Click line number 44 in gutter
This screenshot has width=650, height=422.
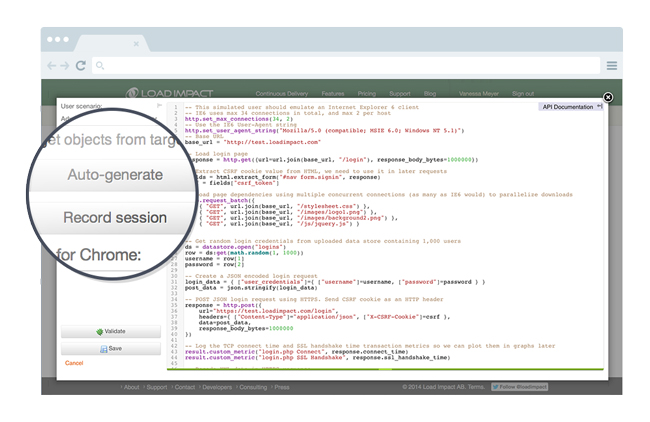(x=174, y=357)
